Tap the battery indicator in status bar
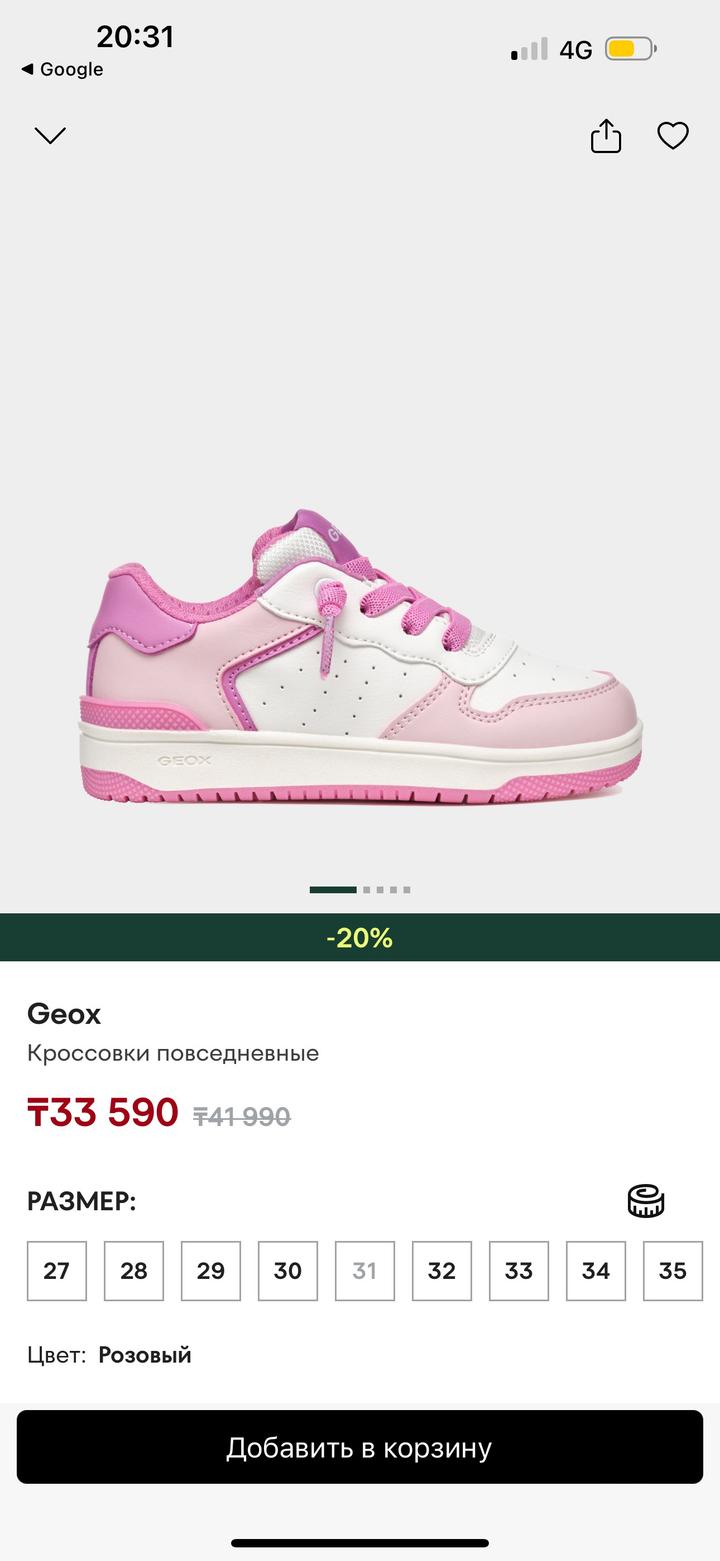Viewport: 720px width, 1561px height. point(632,49)
